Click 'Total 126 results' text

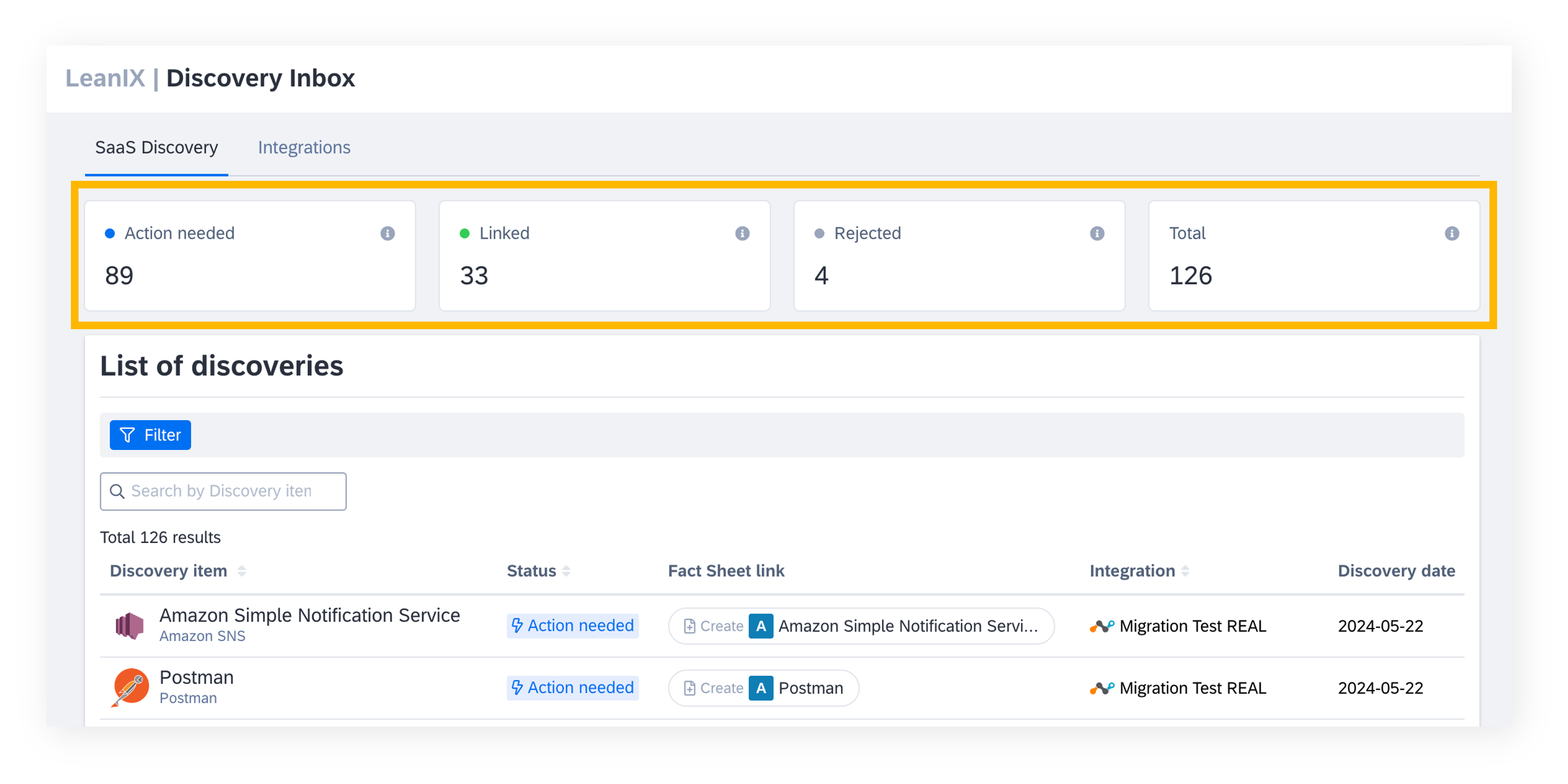(x=160, y=538)
